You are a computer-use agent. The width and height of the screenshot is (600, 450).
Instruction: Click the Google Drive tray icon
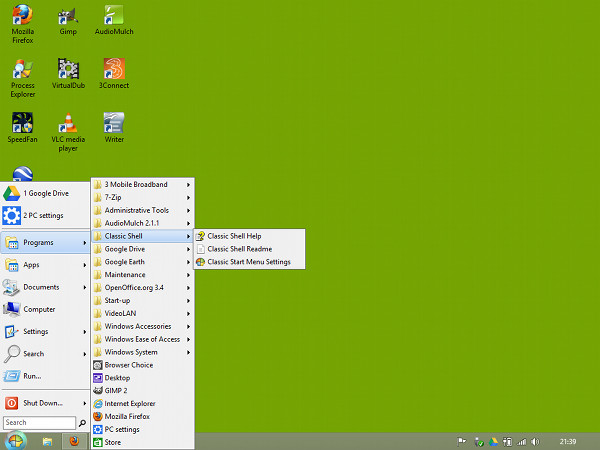(493, 442)
